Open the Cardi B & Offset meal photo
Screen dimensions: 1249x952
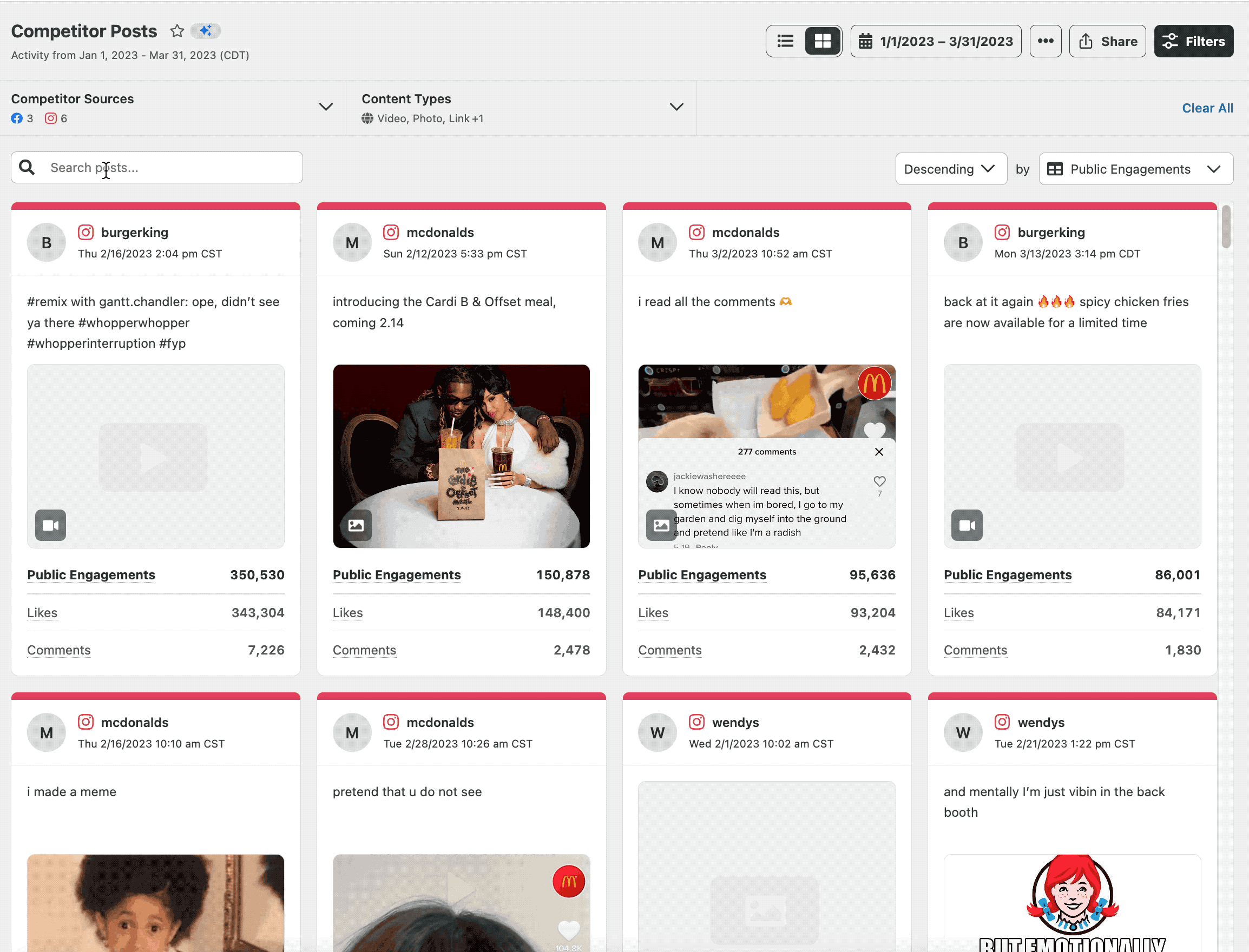[x=462, y=456]
